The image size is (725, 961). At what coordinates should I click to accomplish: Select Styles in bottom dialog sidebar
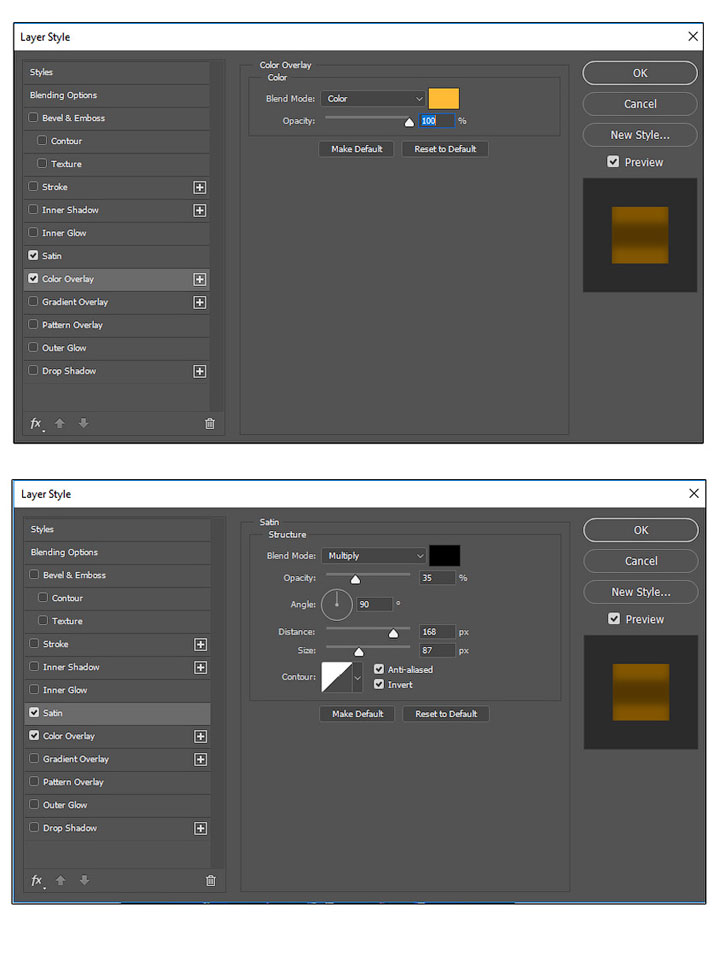coord(118,530)
